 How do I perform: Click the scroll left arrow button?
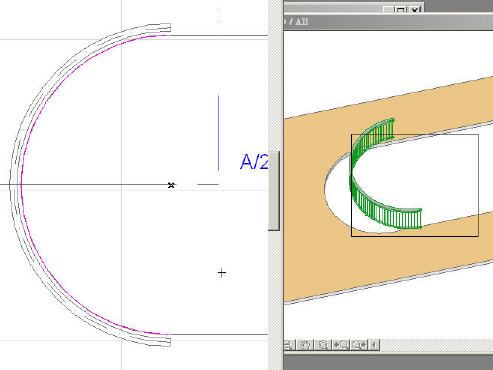point(375,345)
